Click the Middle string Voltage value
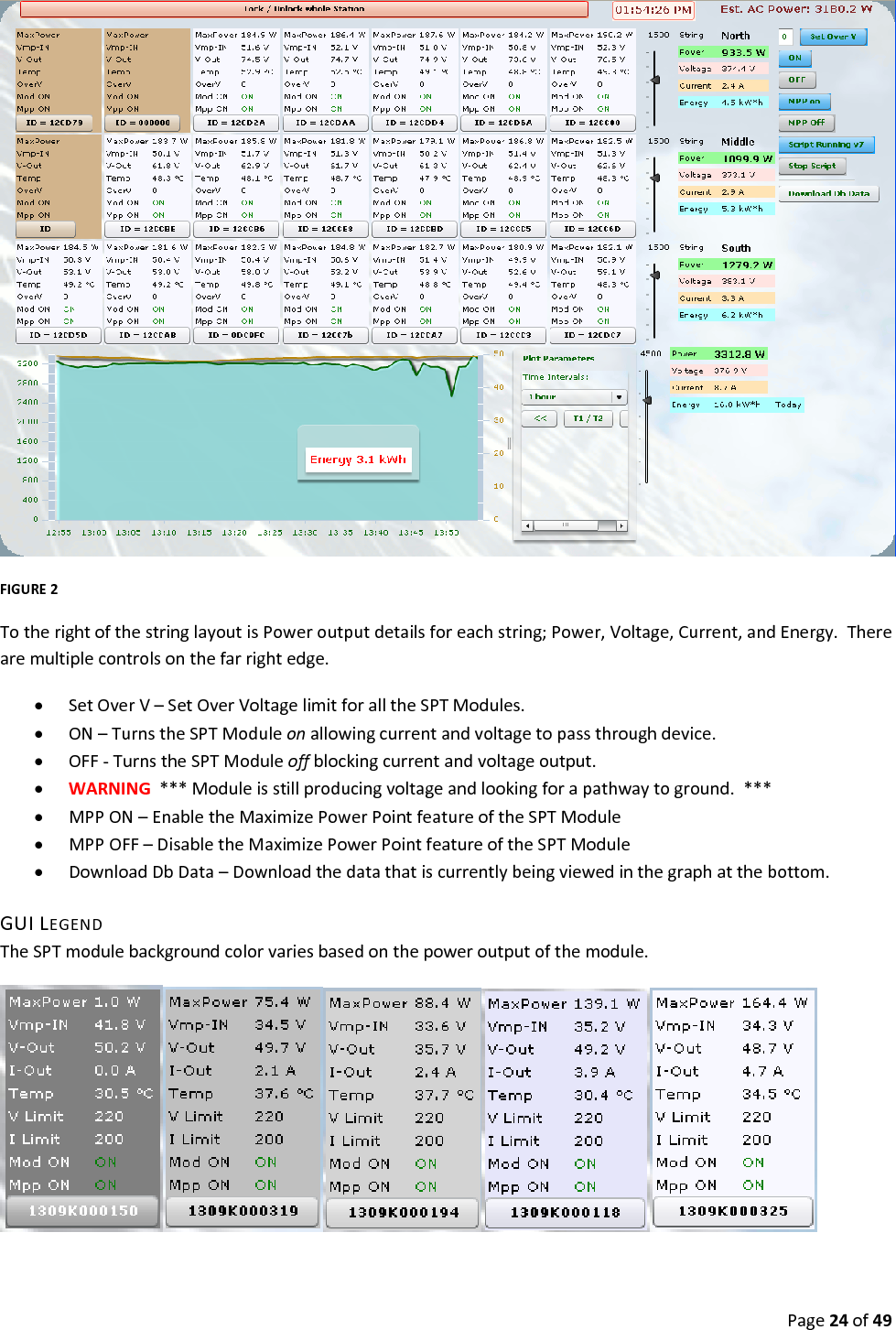 coord(738,175)
